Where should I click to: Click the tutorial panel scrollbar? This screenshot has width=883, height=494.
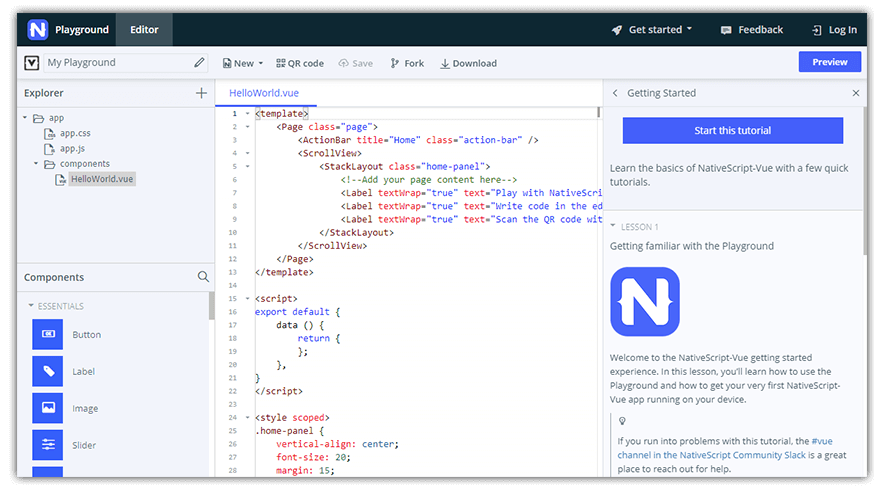pos(864,180)
